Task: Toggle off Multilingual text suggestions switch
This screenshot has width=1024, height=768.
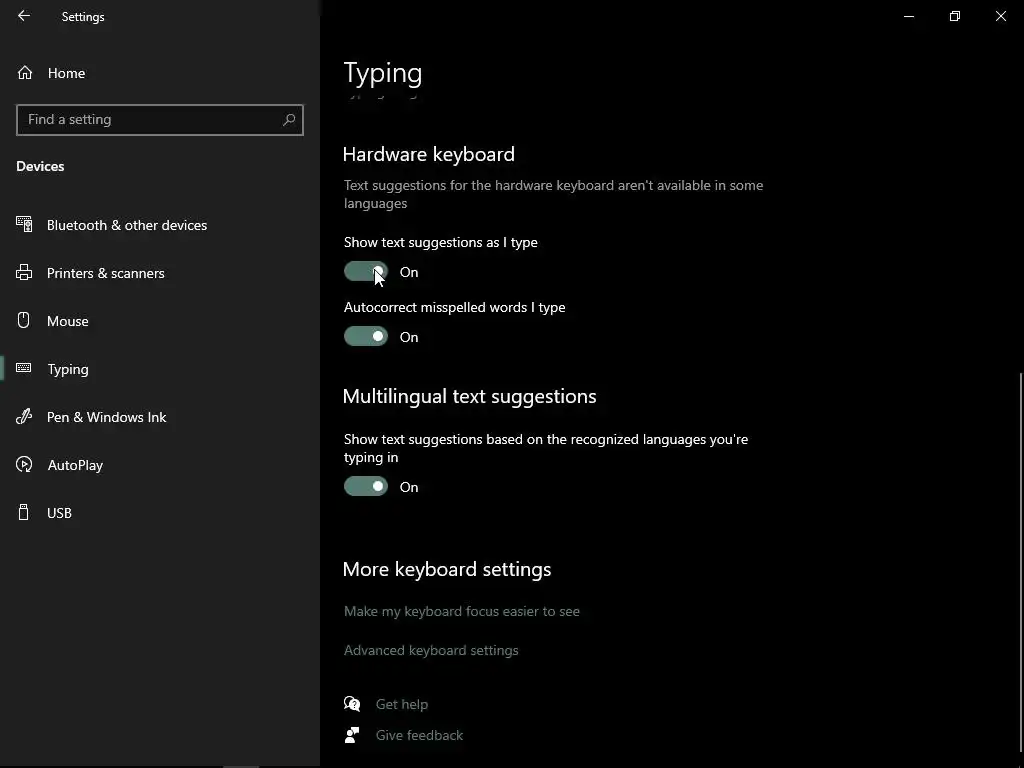Action: pos(366,487)
